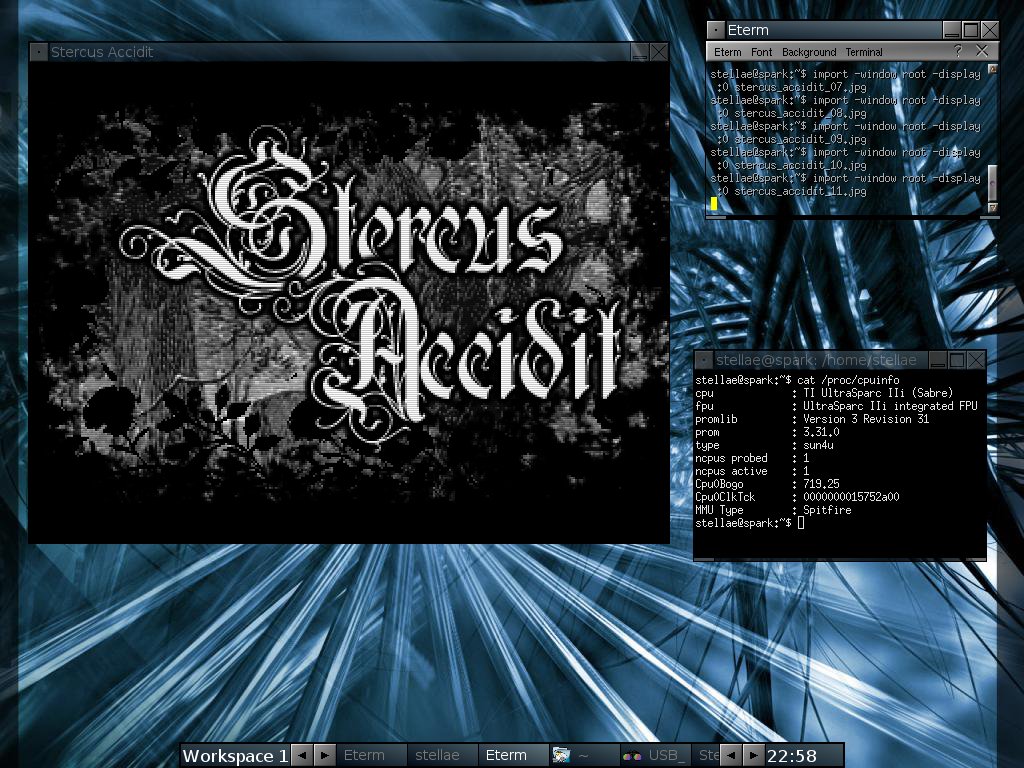1024x768 pixels.
Task: Click the 'ncpus probed' row label
Action: pyautogui.click(x=731, y=458)
